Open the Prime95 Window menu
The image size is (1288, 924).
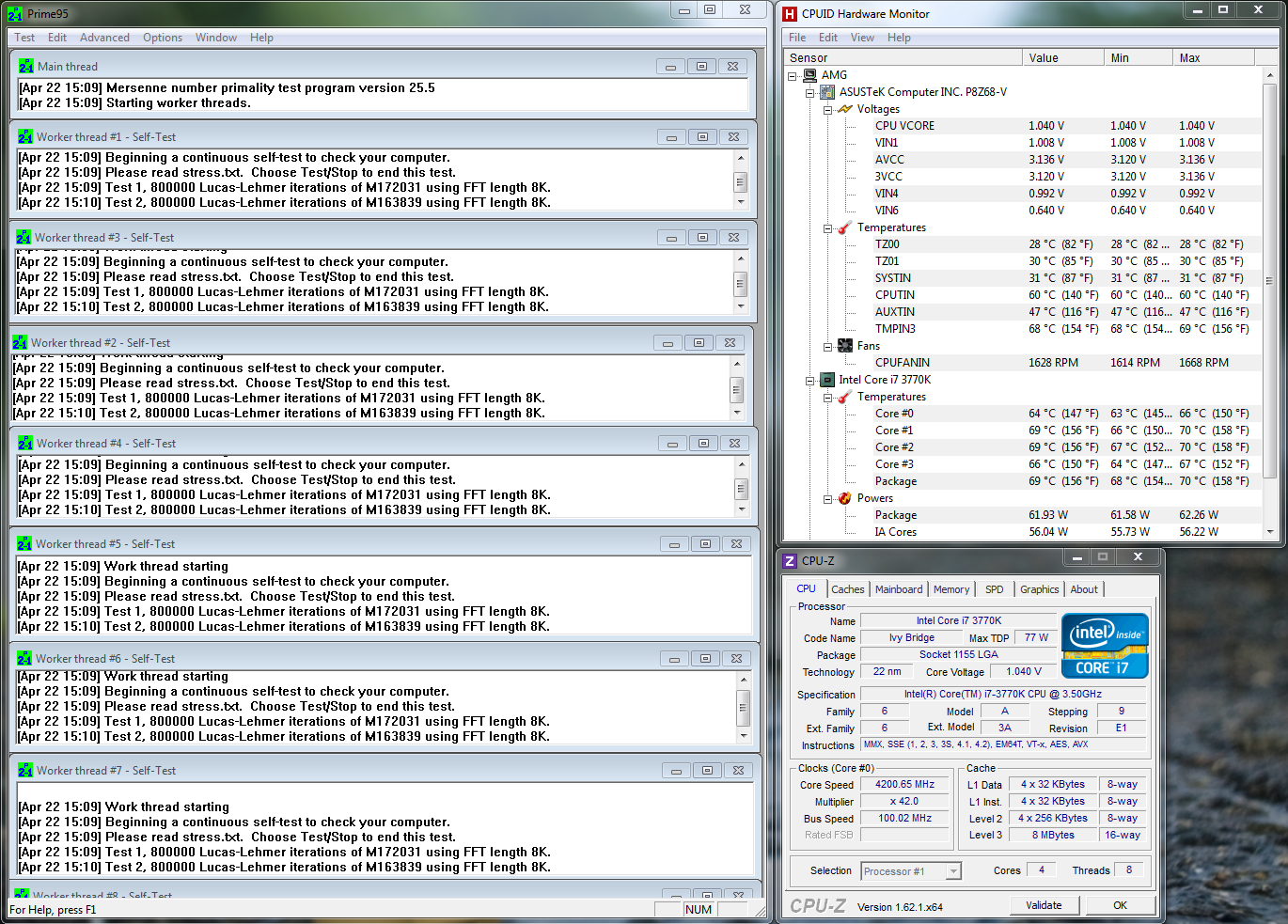click(x=216, y=38)
